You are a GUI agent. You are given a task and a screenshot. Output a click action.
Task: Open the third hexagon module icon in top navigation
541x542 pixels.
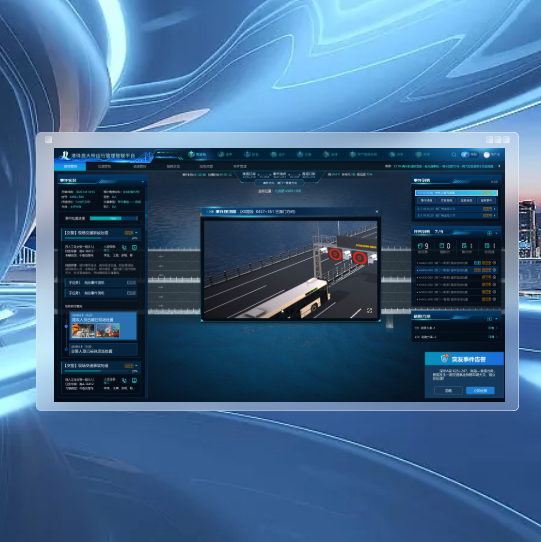(x=247, y=154)
